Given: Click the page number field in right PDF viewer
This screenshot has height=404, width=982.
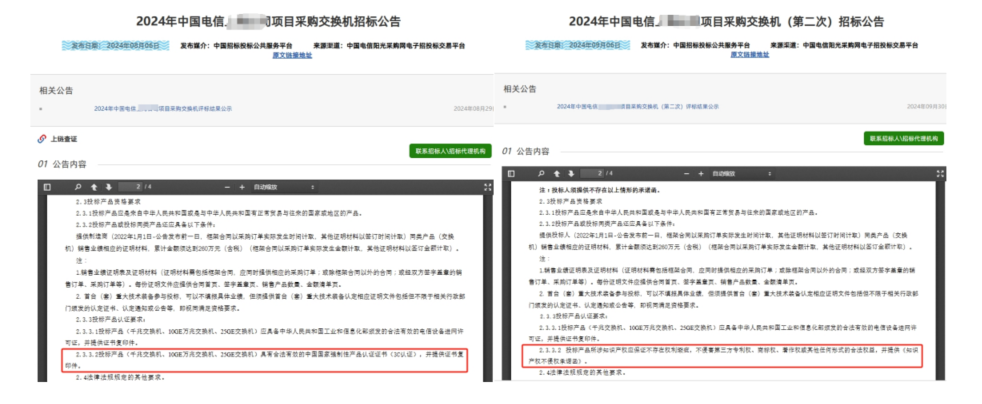Looking at the screenshot, I should pos(592,174).
